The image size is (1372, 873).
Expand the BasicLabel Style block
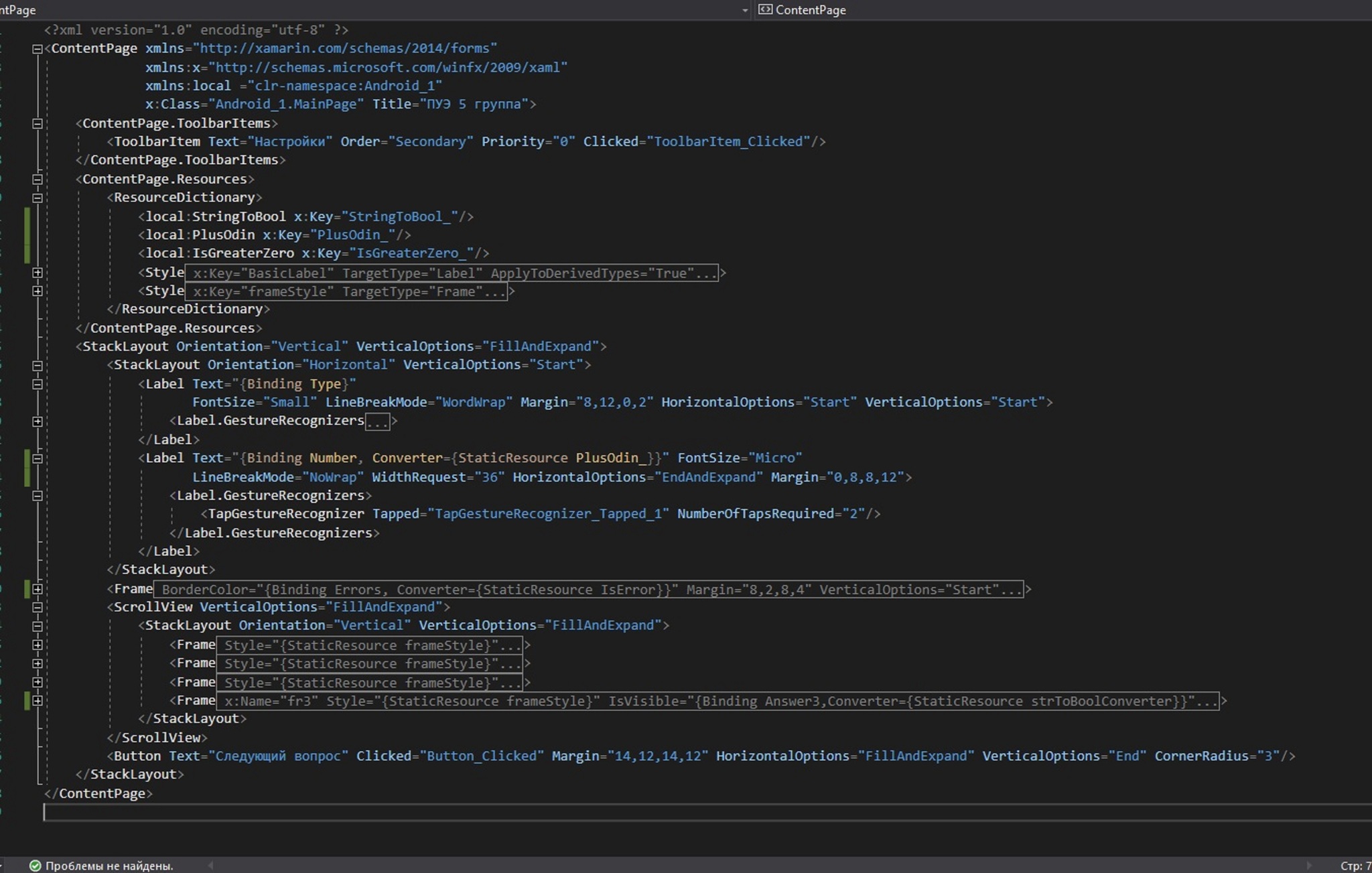[38, 273]
